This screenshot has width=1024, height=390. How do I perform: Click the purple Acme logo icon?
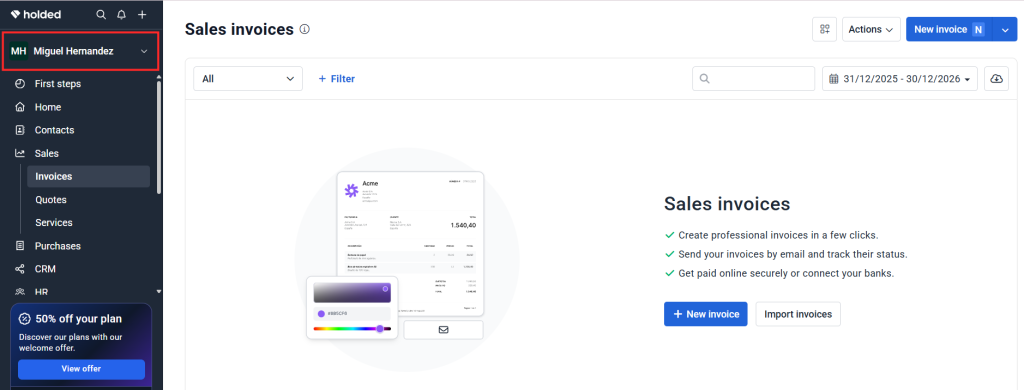(x=351, y=190)
